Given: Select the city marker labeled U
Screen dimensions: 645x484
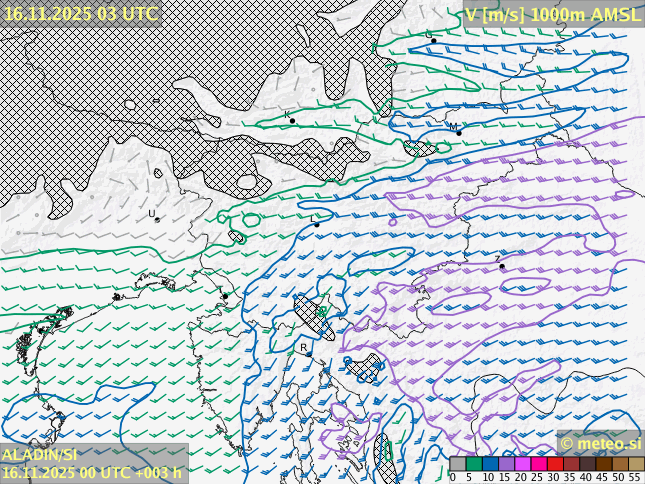Looking at the screenshot, I should 157,219.
